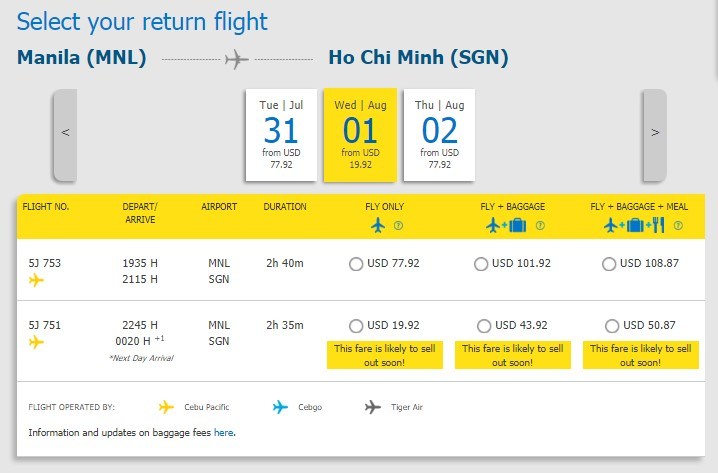Click the blue Cebgo plane icon in legend
This screenshot has width=718, height=473.
pyautogui.click(x=281, y=407)
